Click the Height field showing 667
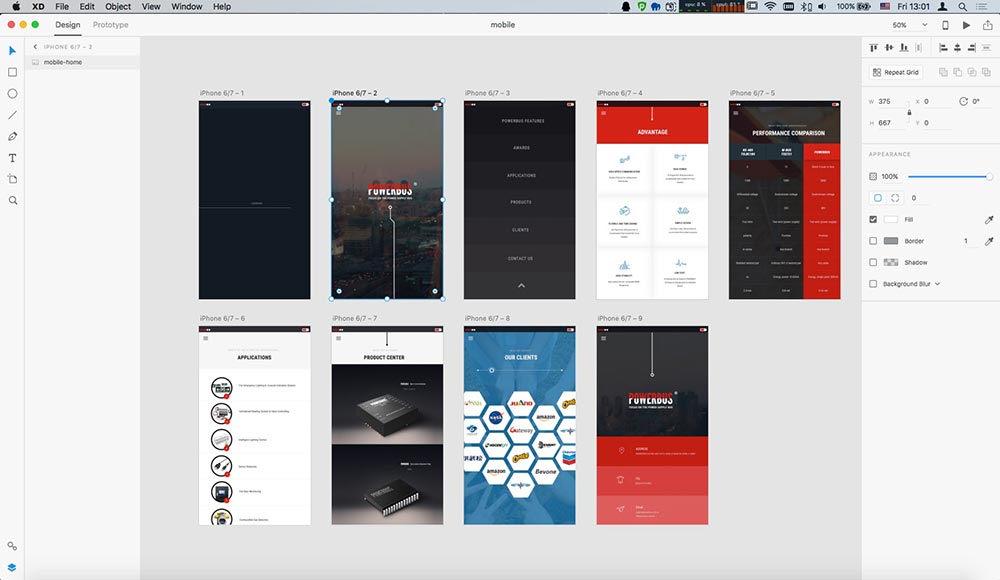 [892, 123]
